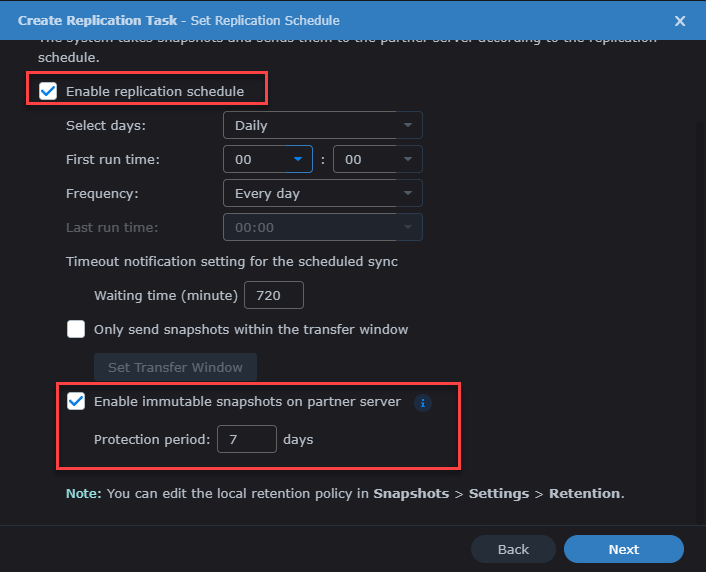Click the Waiting time minute field
The height and width of the screenshot is (572, 706).
pyautogui.click(x=273, y=296)
